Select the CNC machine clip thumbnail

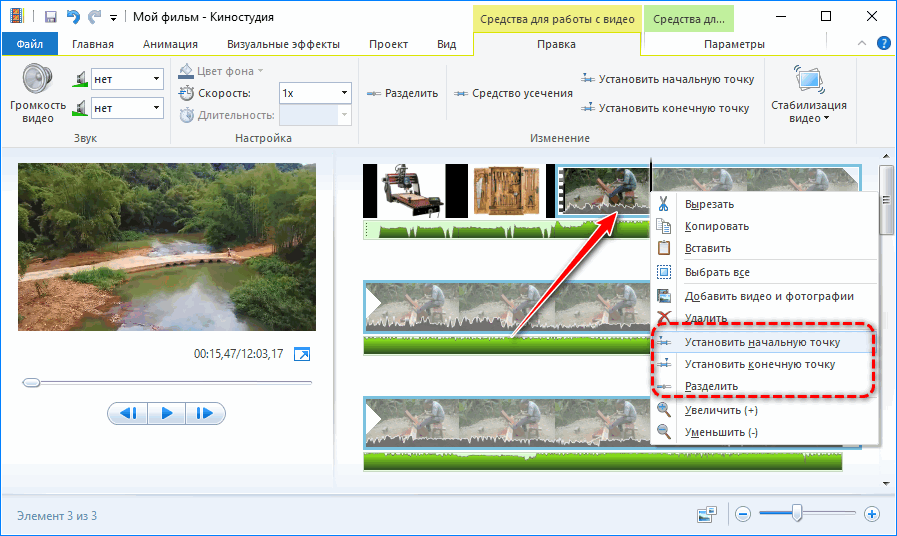(x=415, y=191)
